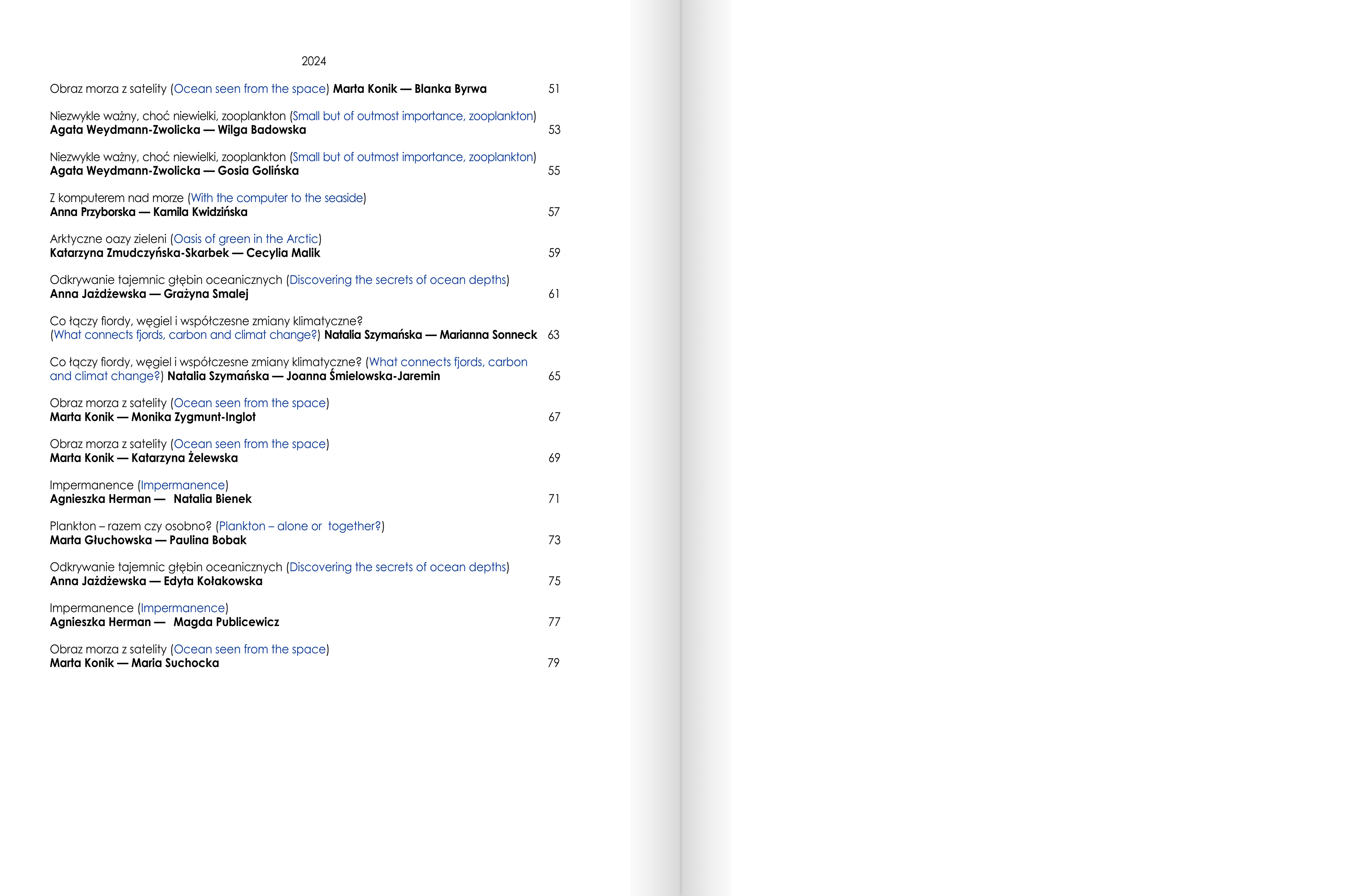
Task: Open Impermanence entry by Magda Publicewicz
Action: click(182, 608)
